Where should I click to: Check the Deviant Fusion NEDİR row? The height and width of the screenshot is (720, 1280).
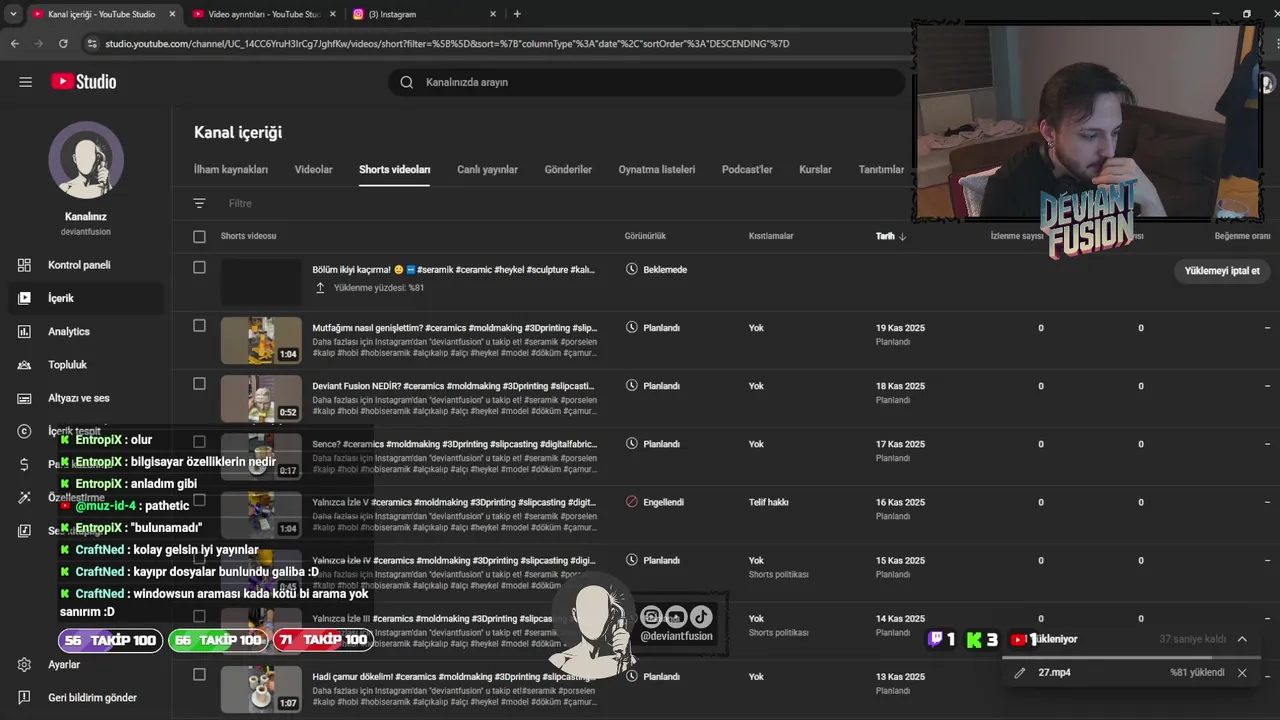pyautogui.click(x=199, y=383)
